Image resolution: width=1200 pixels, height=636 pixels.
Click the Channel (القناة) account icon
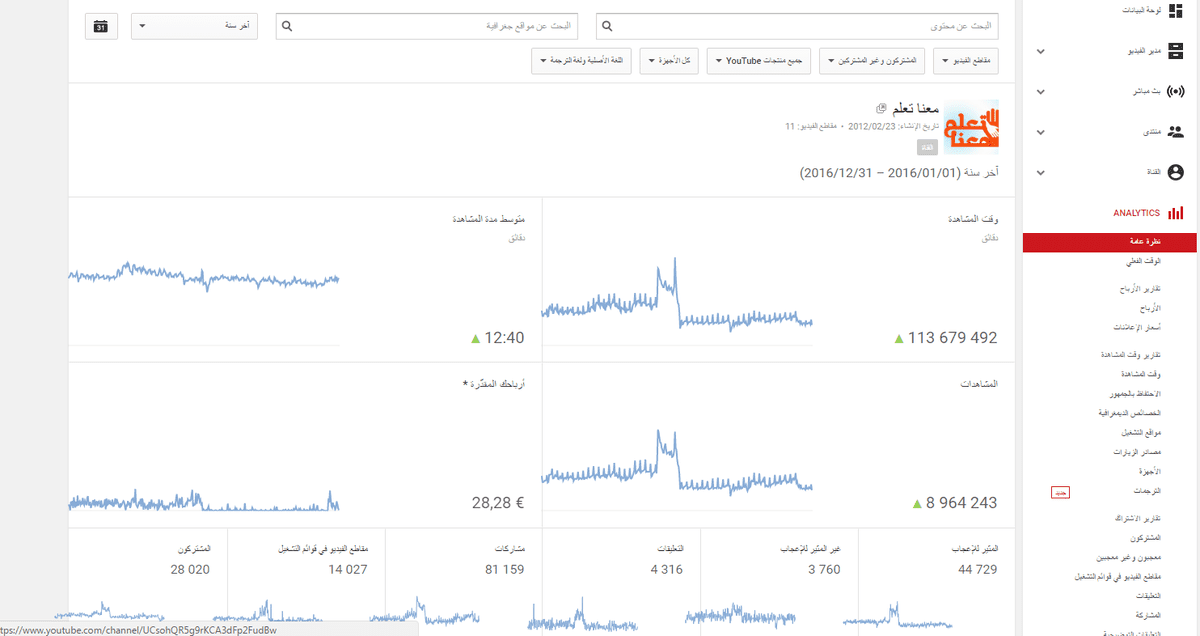tap(1176, 173)
